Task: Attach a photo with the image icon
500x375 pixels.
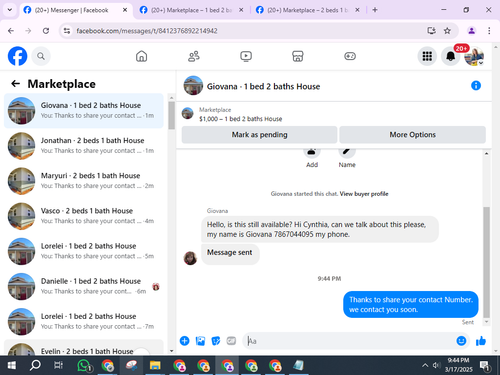Action: [x=200, y=341]
